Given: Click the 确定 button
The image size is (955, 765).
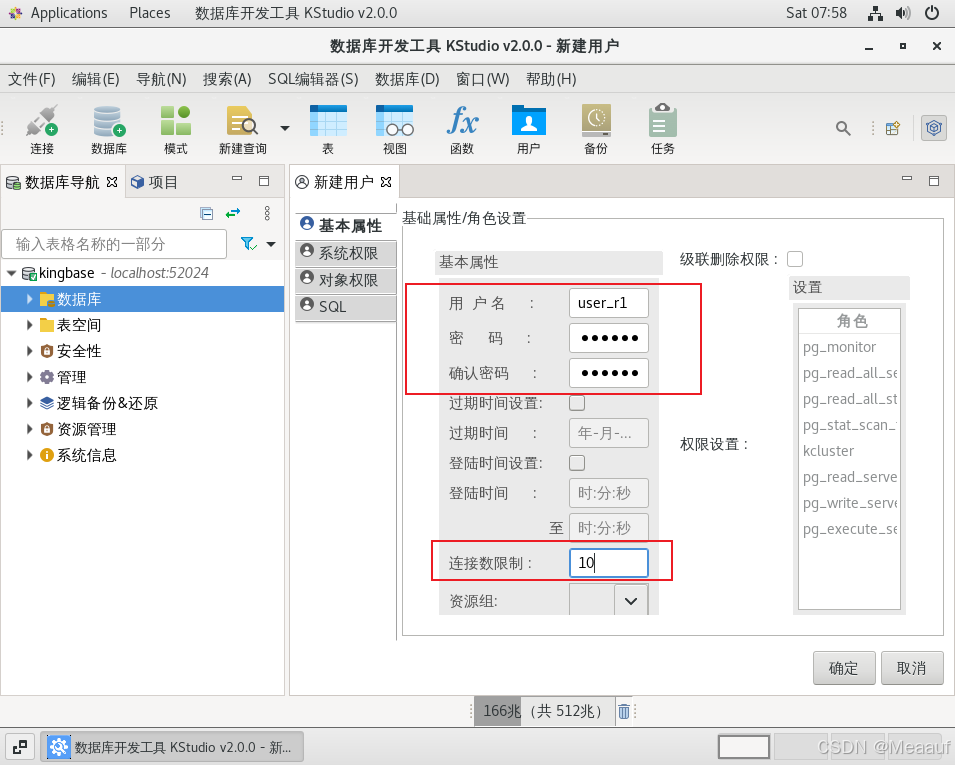Looking at the screenshot, I should point(844,668).
